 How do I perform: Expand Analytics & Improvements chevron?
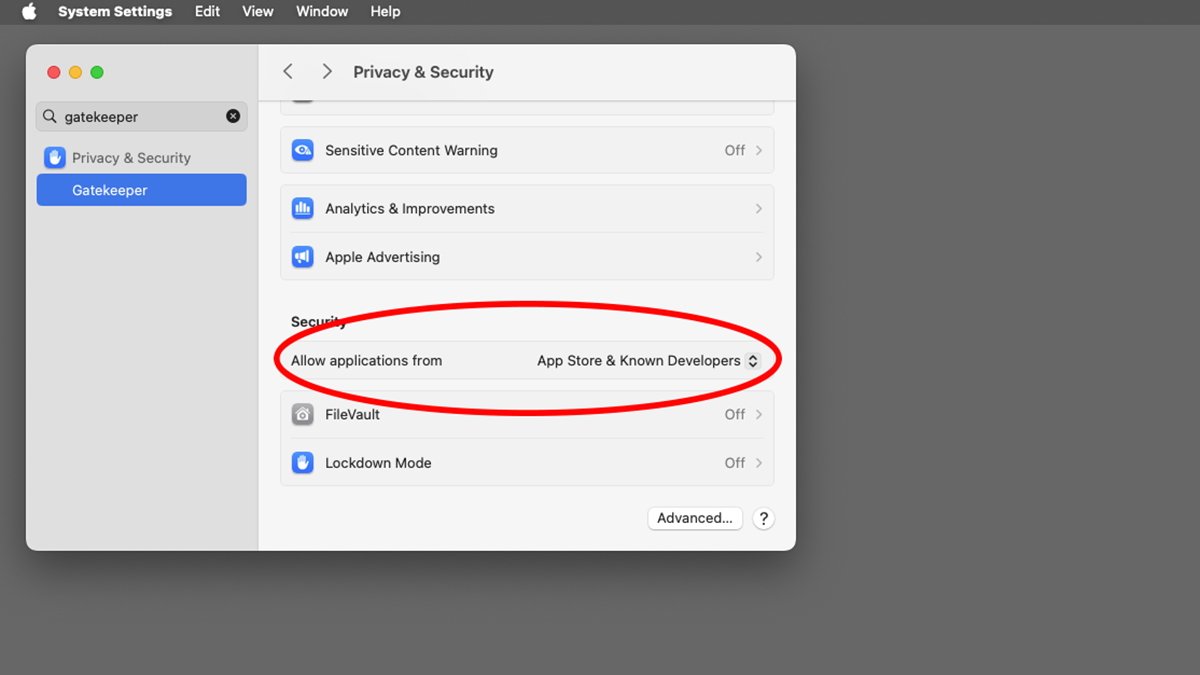click(x=759, y=208)
